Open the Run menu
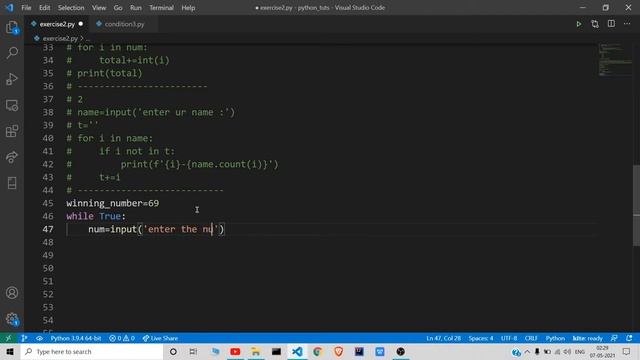This screenshot has width=640, height=360. (136, 8)
